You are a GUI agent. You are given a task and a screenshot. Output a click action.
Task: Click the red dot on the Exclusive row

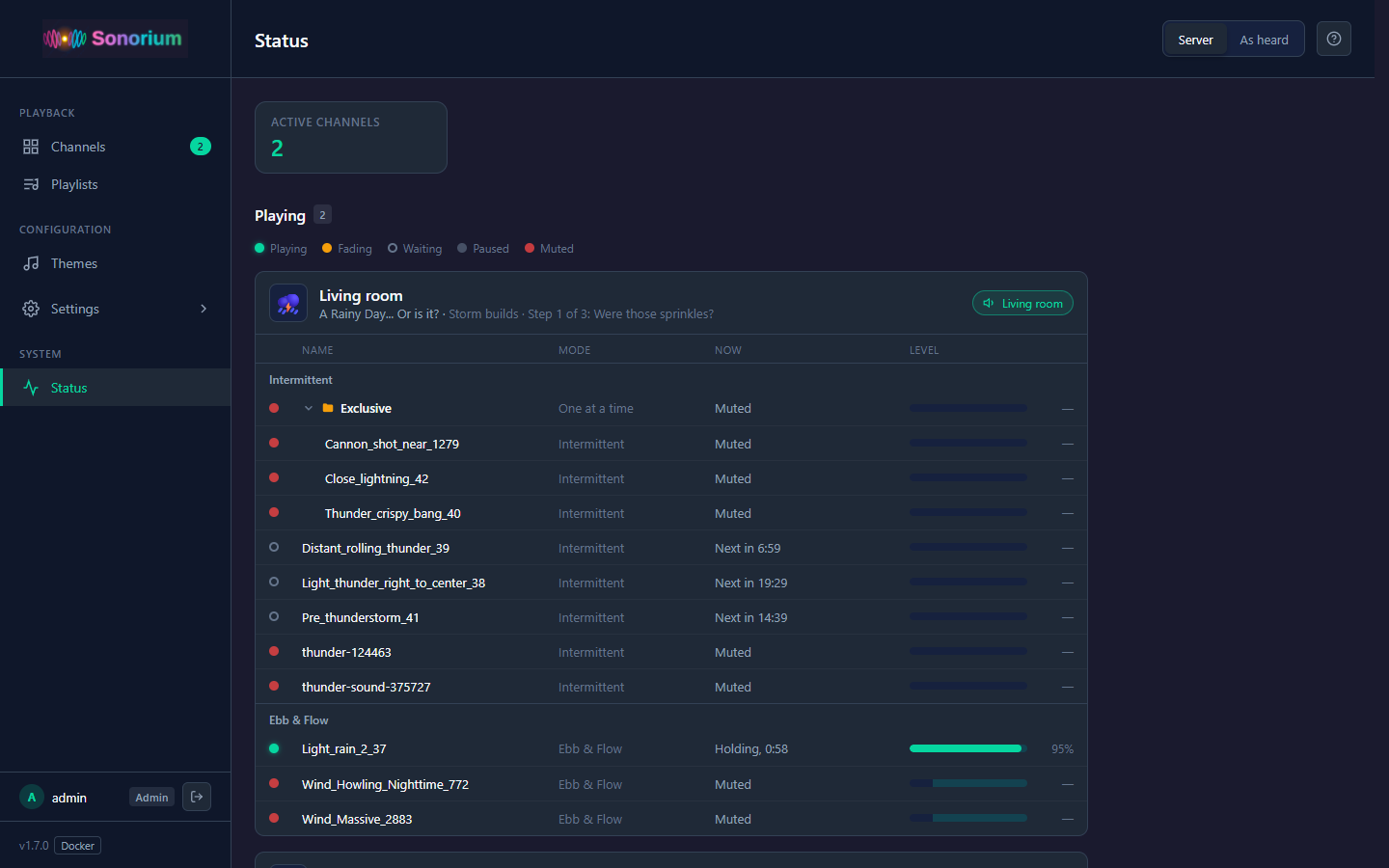pos(274,408)
